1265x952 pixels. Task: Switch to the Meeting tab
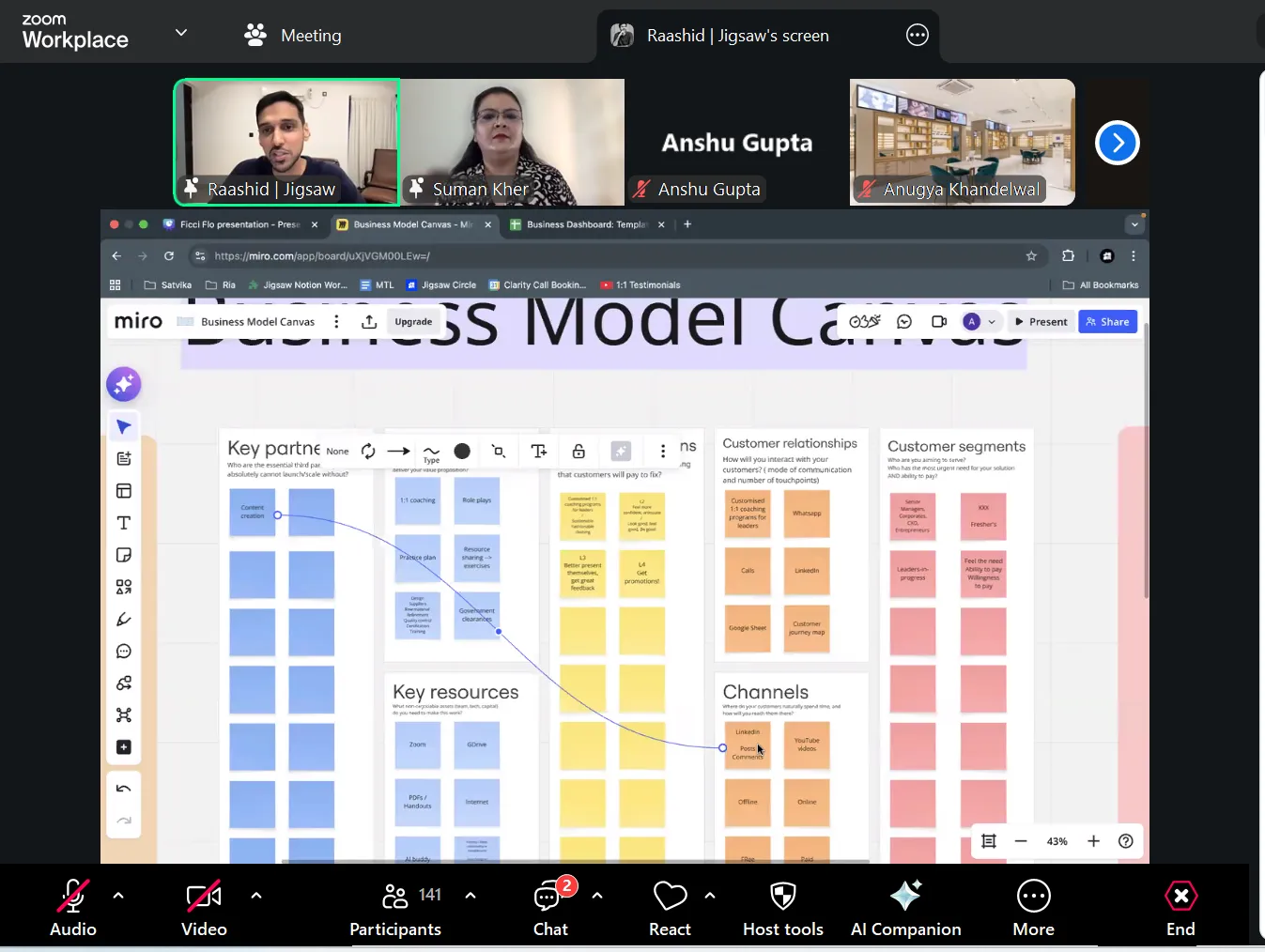point(293,36)
